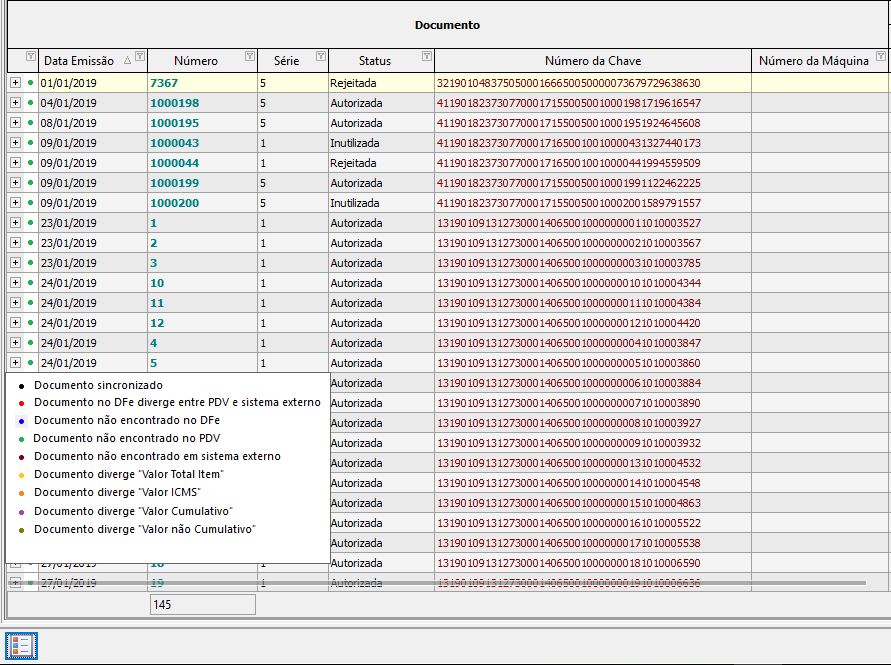891x665 pixels.
Task: Open filter icon on Número column
Action: point(249,56)
